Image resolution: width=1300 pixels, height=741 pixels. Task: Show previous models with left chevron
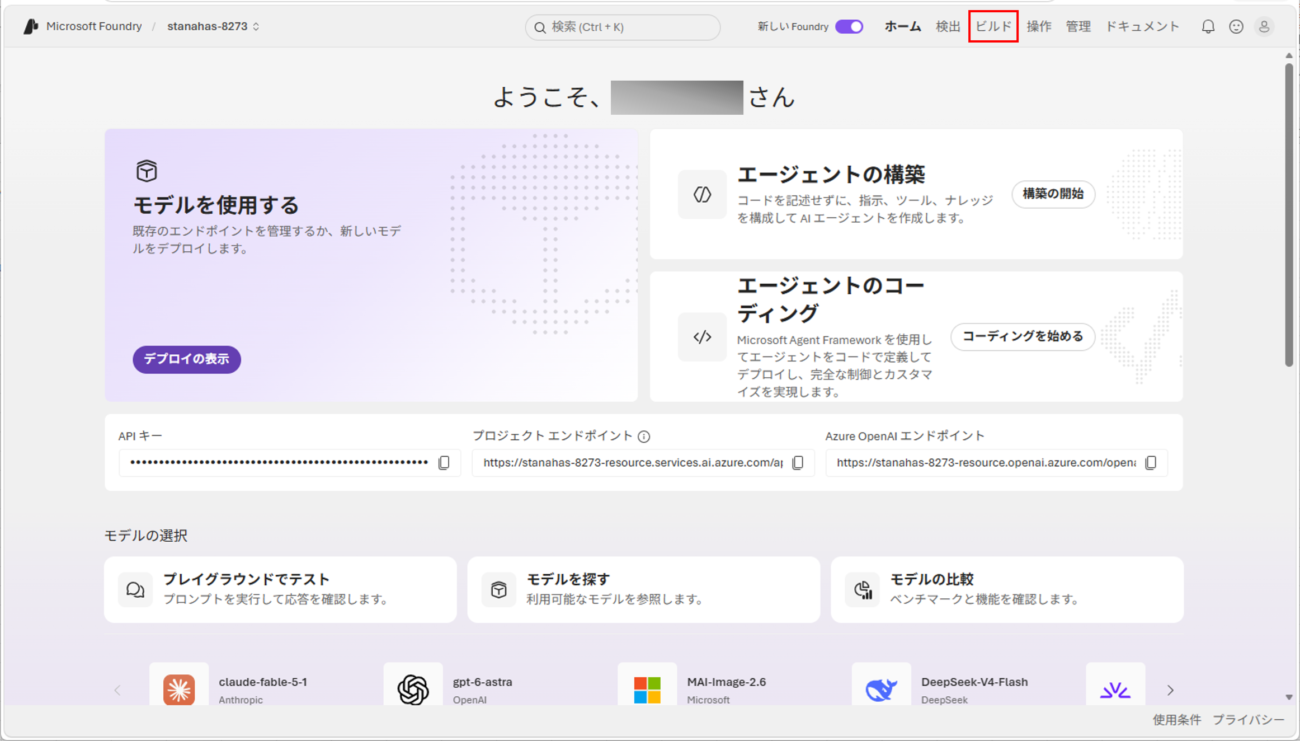[x=117, y=690]
